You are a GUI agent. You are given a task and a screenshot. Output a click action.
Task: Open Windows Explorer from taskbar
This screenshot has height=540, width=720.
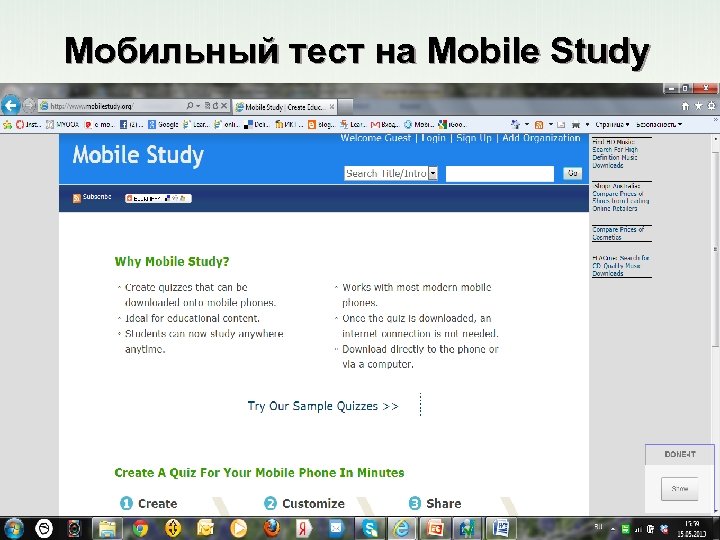click(x=107, y=528)
